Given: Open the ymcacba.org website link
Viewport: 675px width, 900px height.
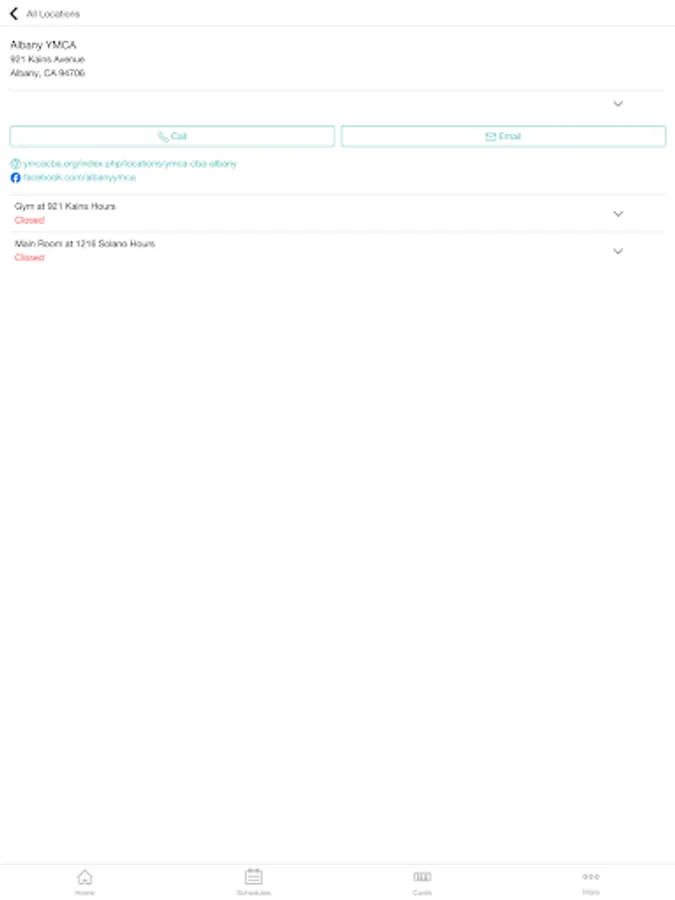Looking at the screenshot, I should pyautogui.click(x=130, y=164).
